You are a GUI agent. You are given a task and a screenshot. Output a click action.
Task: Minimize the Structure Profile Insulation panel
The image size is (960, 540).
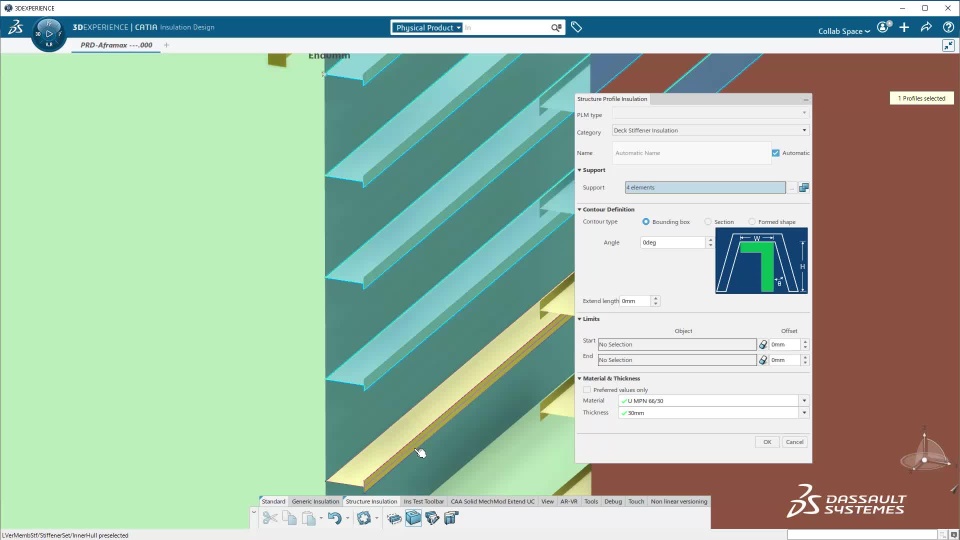pyautogui.click(x=806, y=99)
